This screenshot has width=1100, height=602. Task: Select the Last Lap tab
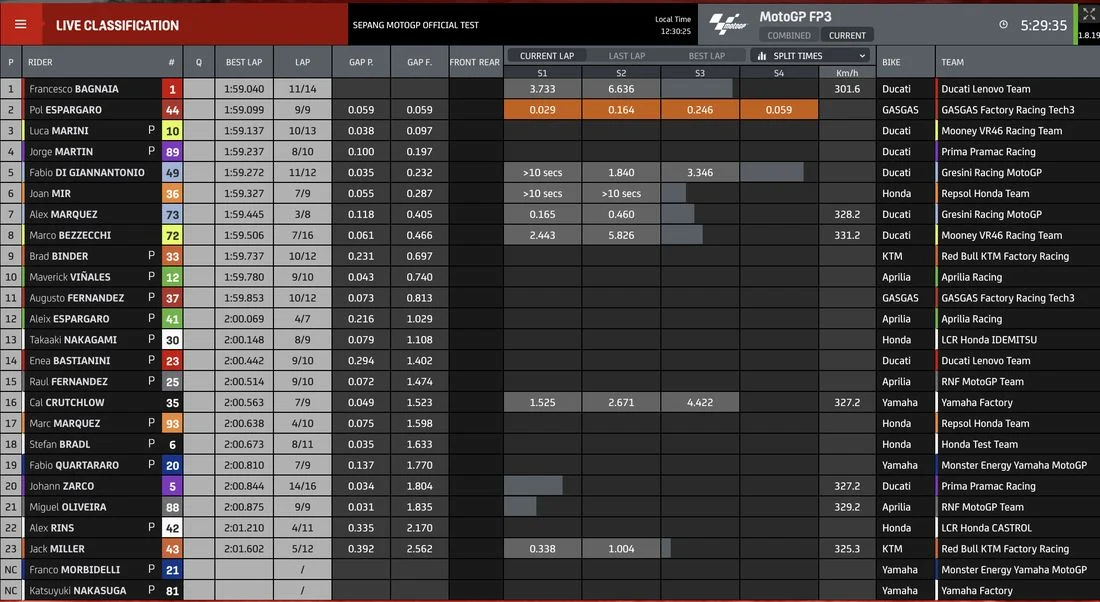coord(626,55)
